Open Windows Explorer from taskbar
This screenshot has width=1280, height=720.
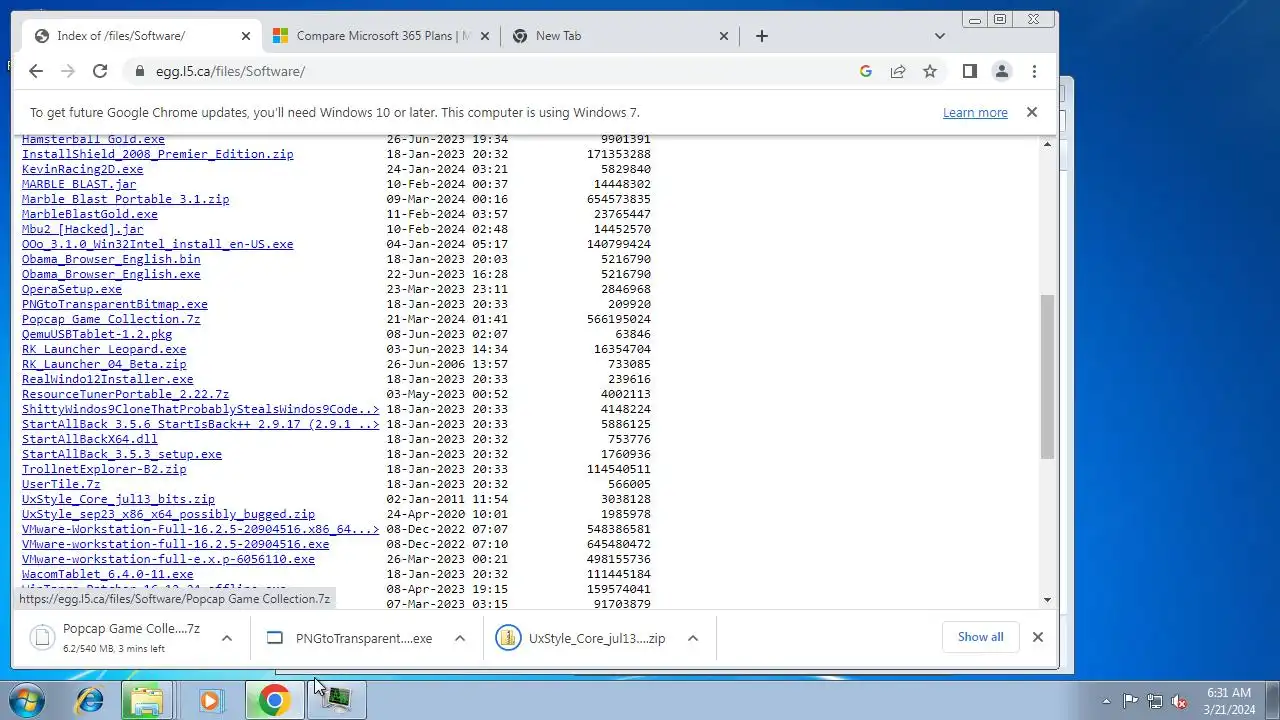[147, 700]
